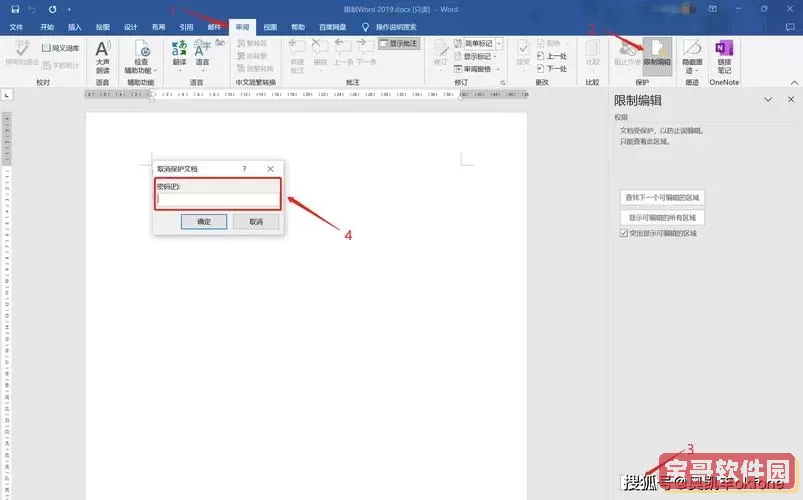Open the 修订 group dialog launcher
The image size is (803, 500).
(502, 82)
